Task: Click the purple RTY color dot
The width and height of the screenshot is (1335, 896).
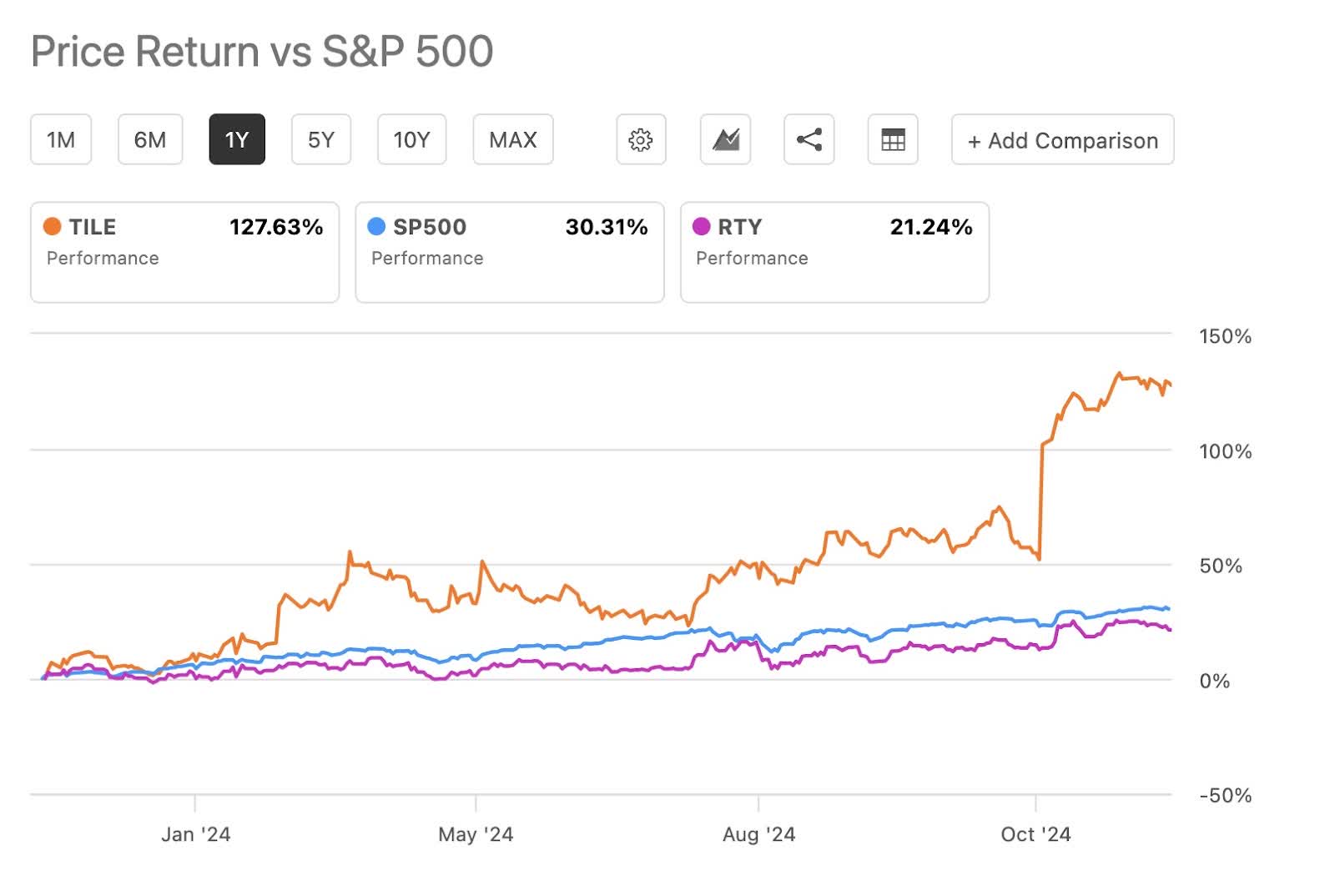Action: tap(702, 226)
